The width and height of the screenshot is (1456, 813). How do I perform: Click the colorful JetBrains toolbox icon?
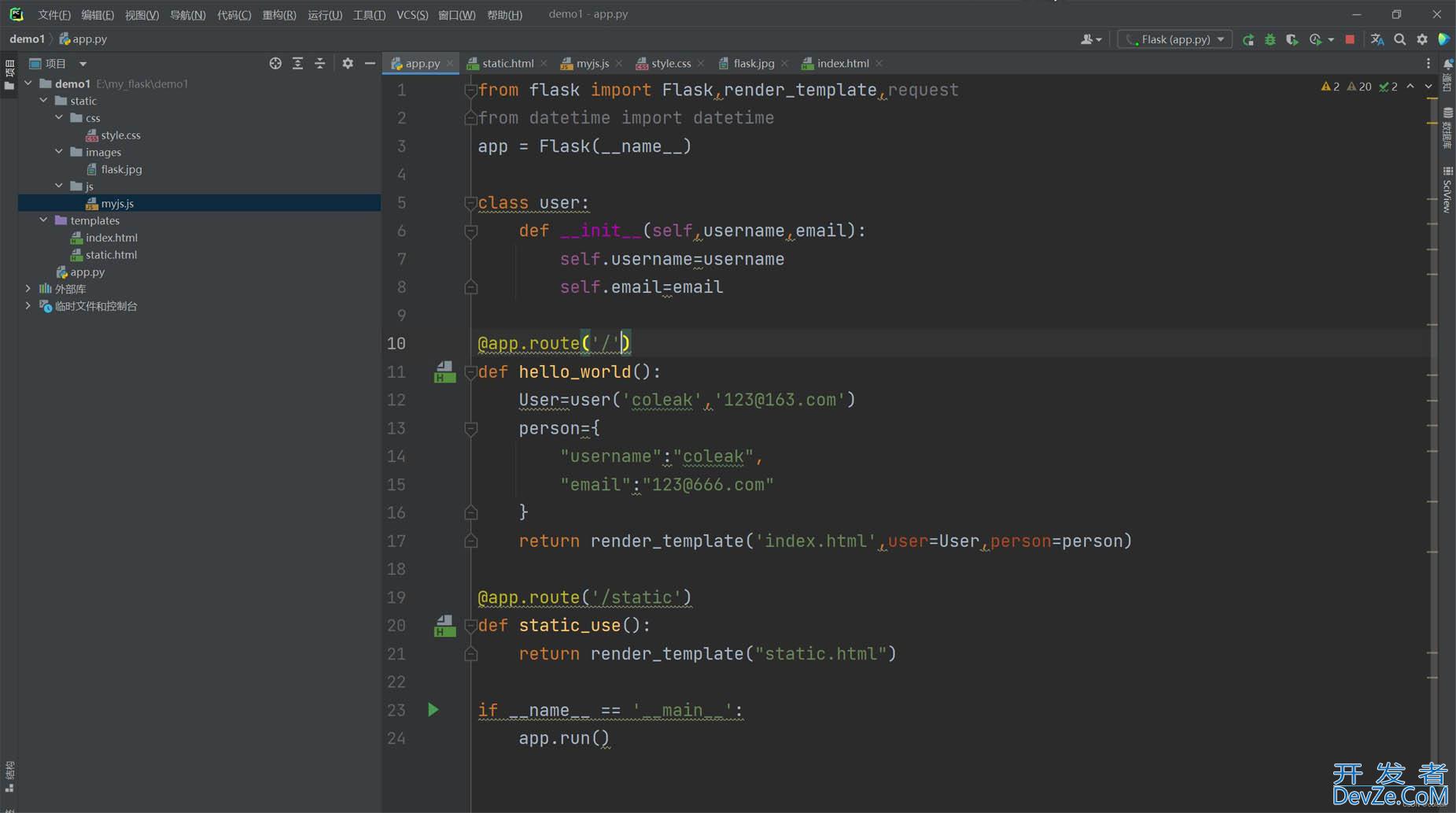[1444, 39]
